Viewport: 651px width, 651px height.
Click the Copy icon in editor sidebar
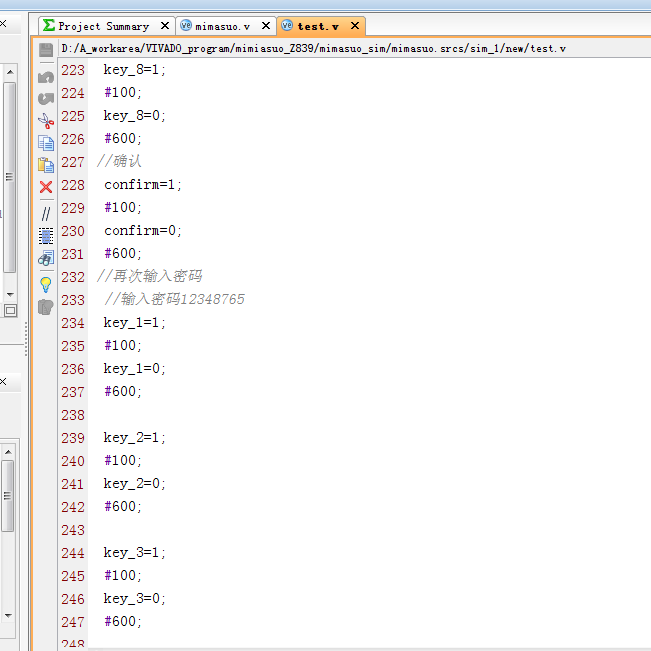[46, 143]
